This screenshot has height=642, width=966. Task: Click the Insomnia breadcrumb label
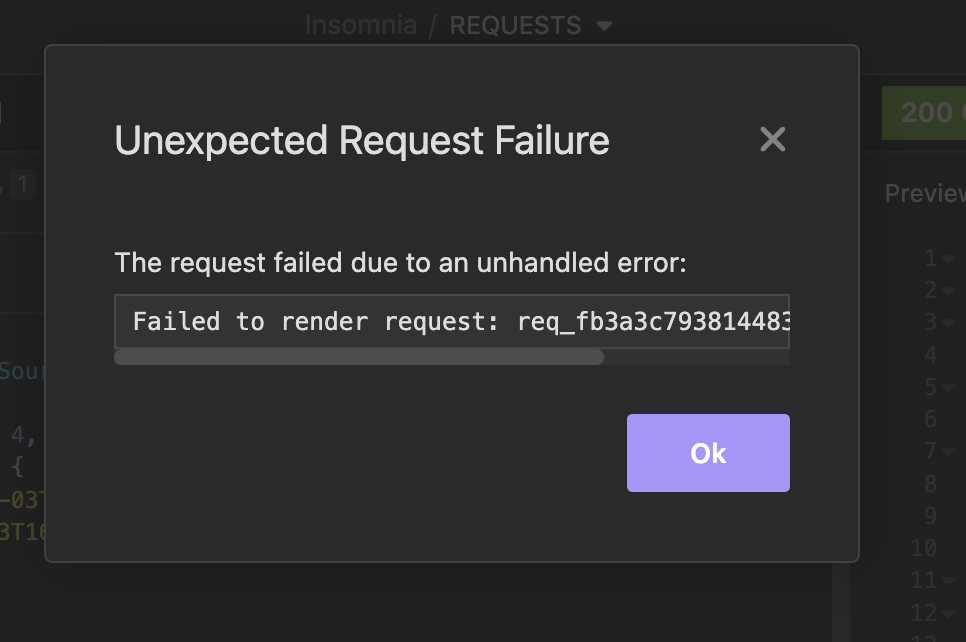click(x=360, y=25)
